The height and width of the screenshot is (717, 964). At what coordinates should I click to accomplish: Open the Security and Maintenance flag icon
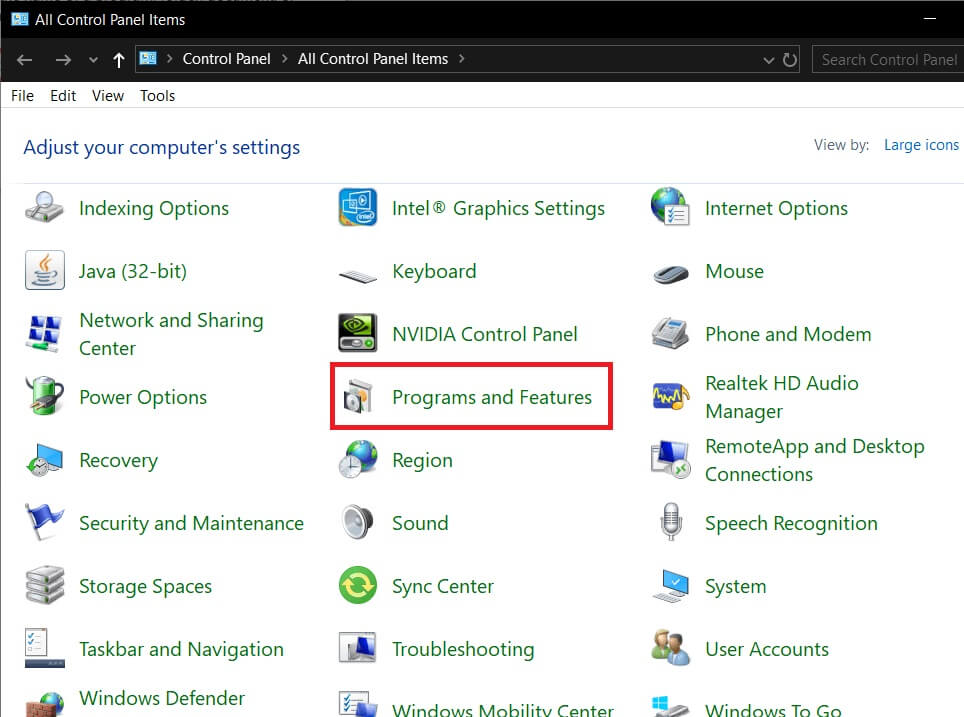[x=44, y=523]
